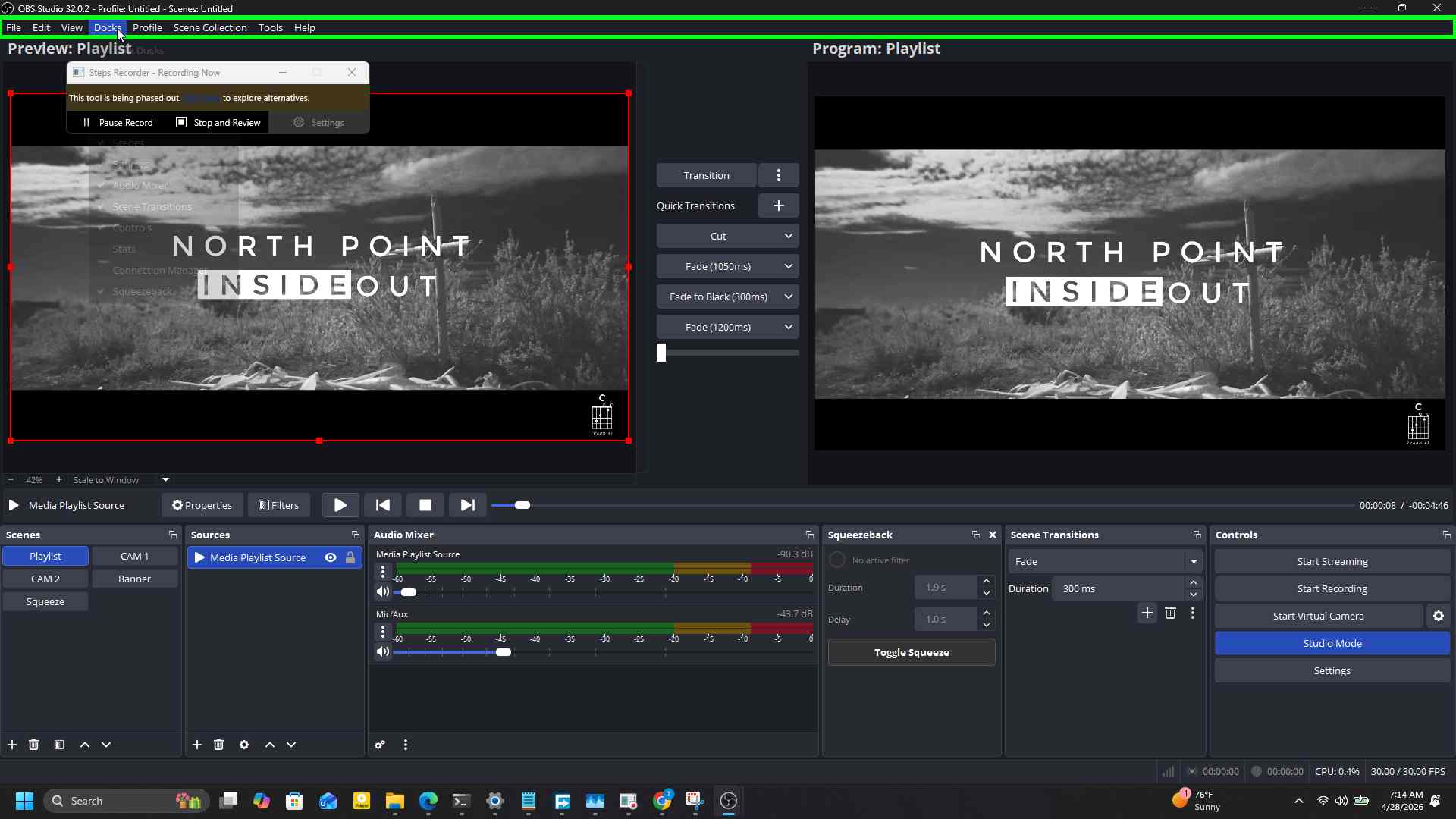Image resolution: width=1456 pixels, height=819 pixels.
Task: Delete selected source with trash icon
Action: click(x=218, y=745)
